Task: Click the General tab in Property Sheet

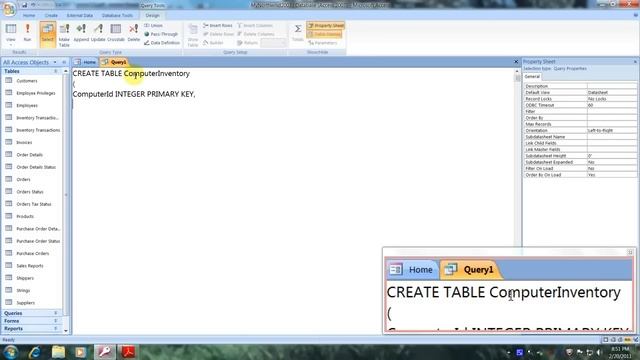Action: 532,77
